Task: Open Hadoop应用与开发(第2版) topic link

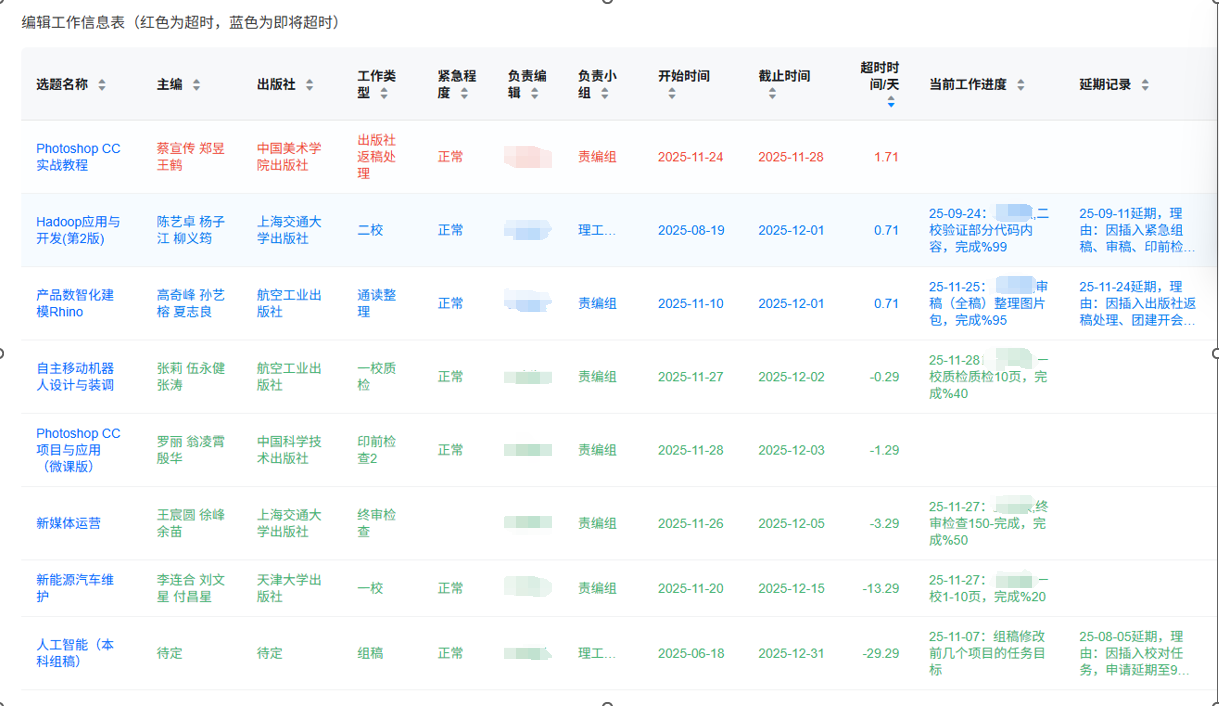Action: tap(78, 230)
